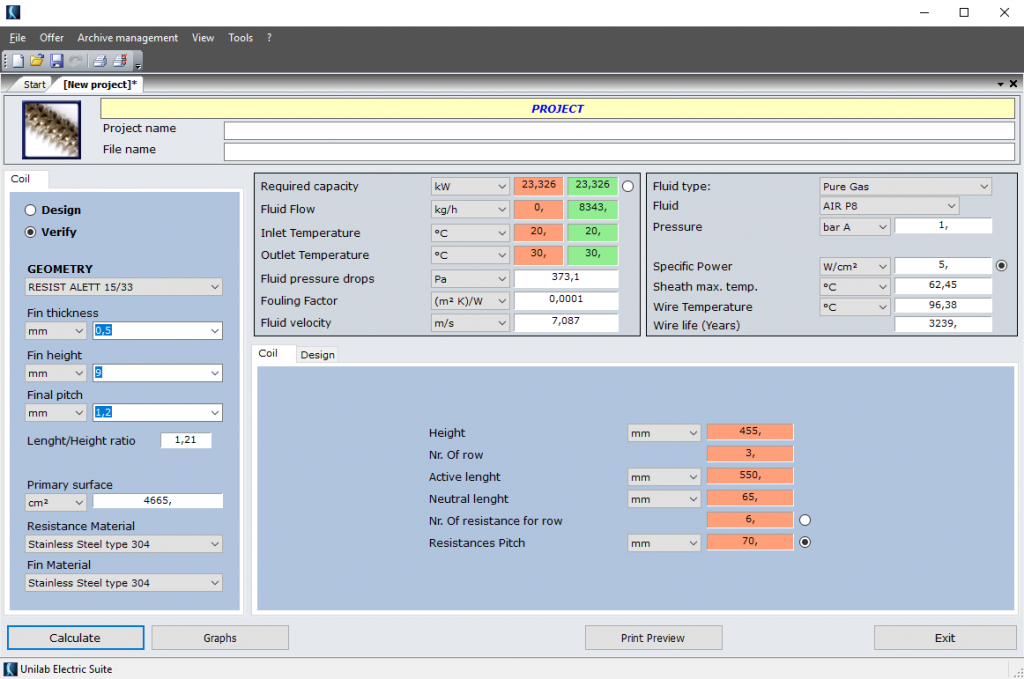Screen dimensions: 1024x679
Task: Open the Offer menu
Action: tap(51, 37)
